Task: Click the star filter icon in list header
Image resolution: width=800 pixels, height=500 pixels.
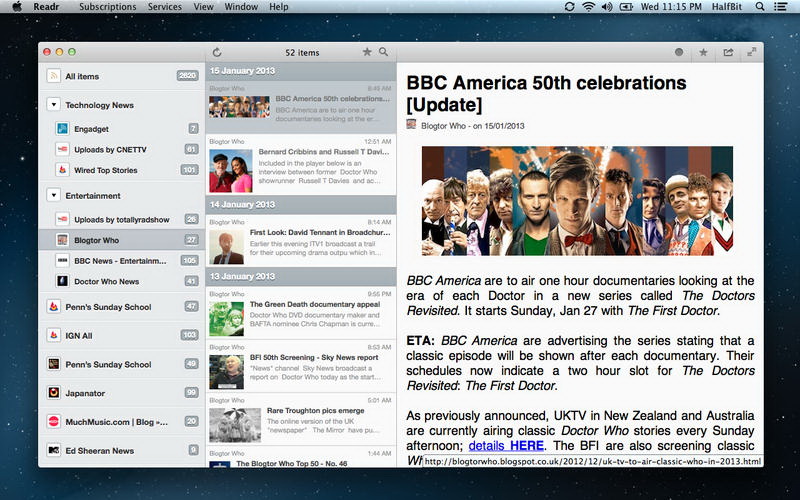Action: [x=367, y=52]
